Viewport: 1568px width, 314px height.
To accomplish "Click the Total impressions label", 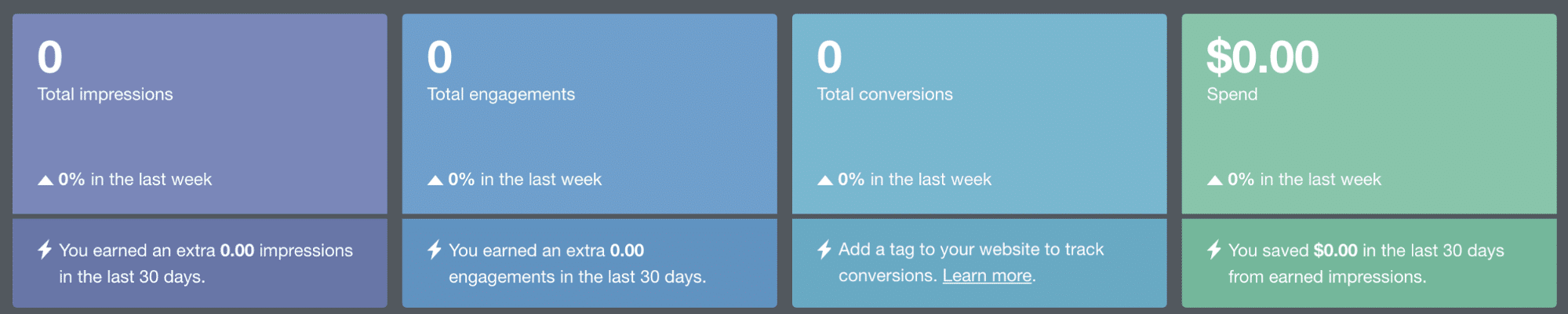I will (105, 94).
